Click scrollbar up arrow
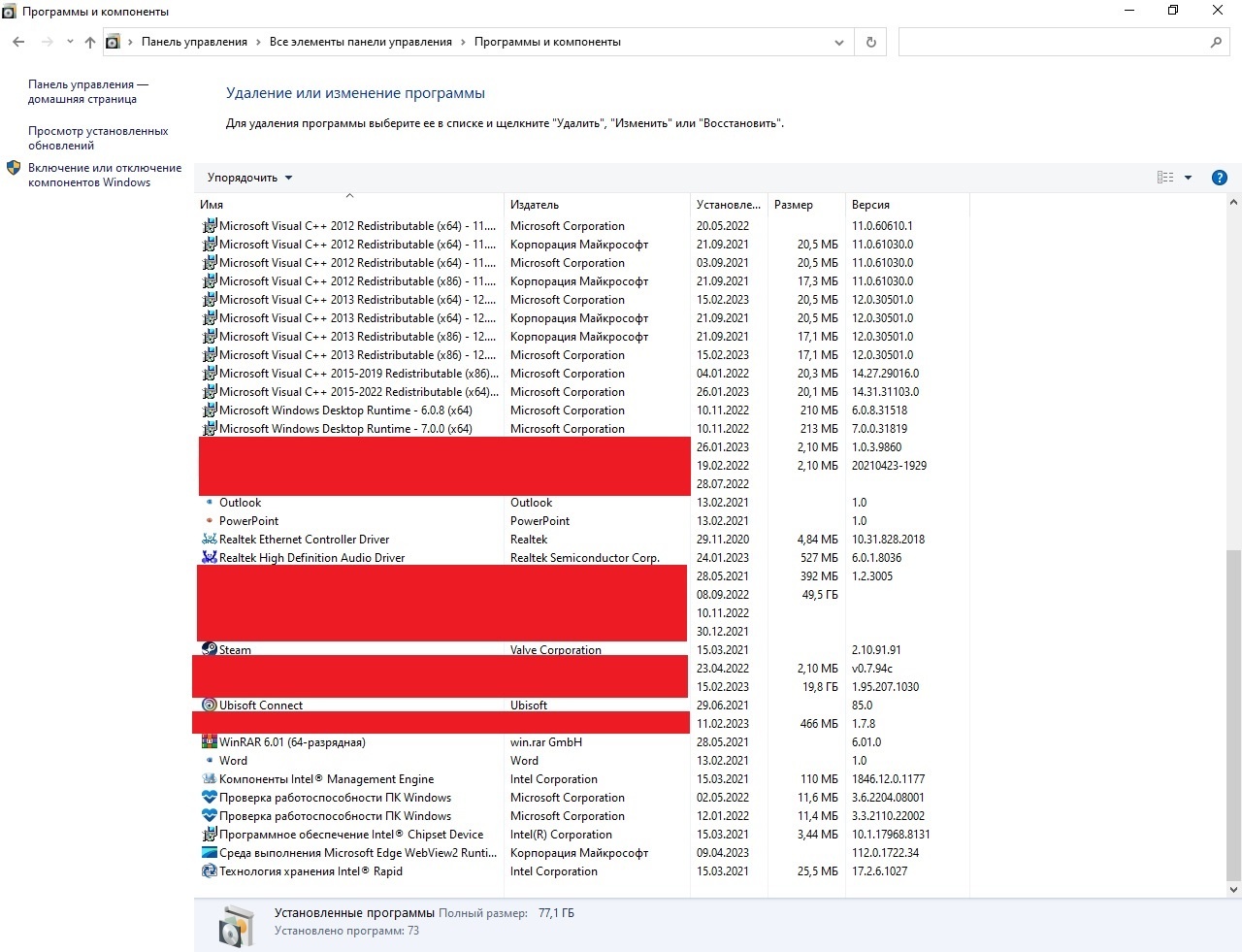Screen dimensions: 1242x952 click(x=1233, y=203)
